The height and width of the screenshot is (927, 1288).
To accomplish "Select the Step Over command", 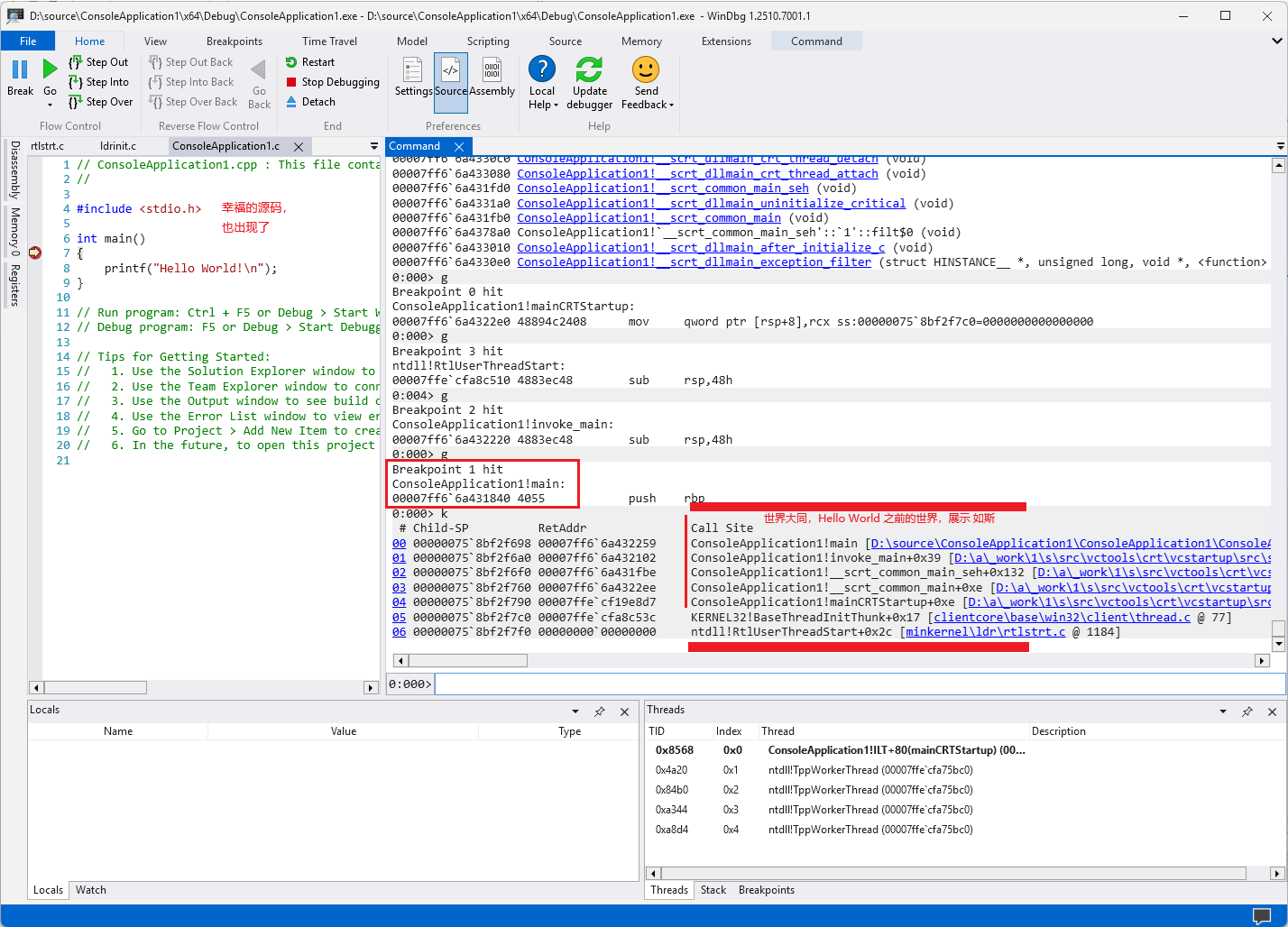I will click(x=100, y=102).
